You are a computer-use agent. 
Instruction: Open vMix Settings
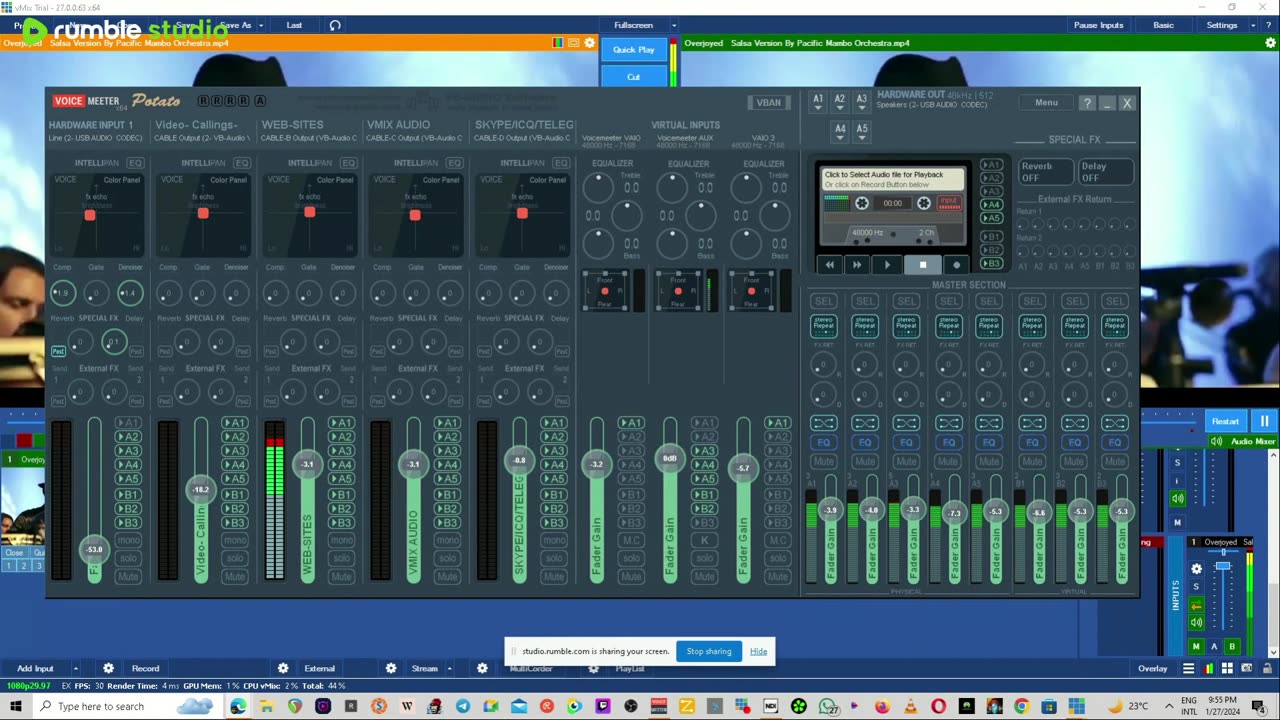click(x=1222, y=25)
